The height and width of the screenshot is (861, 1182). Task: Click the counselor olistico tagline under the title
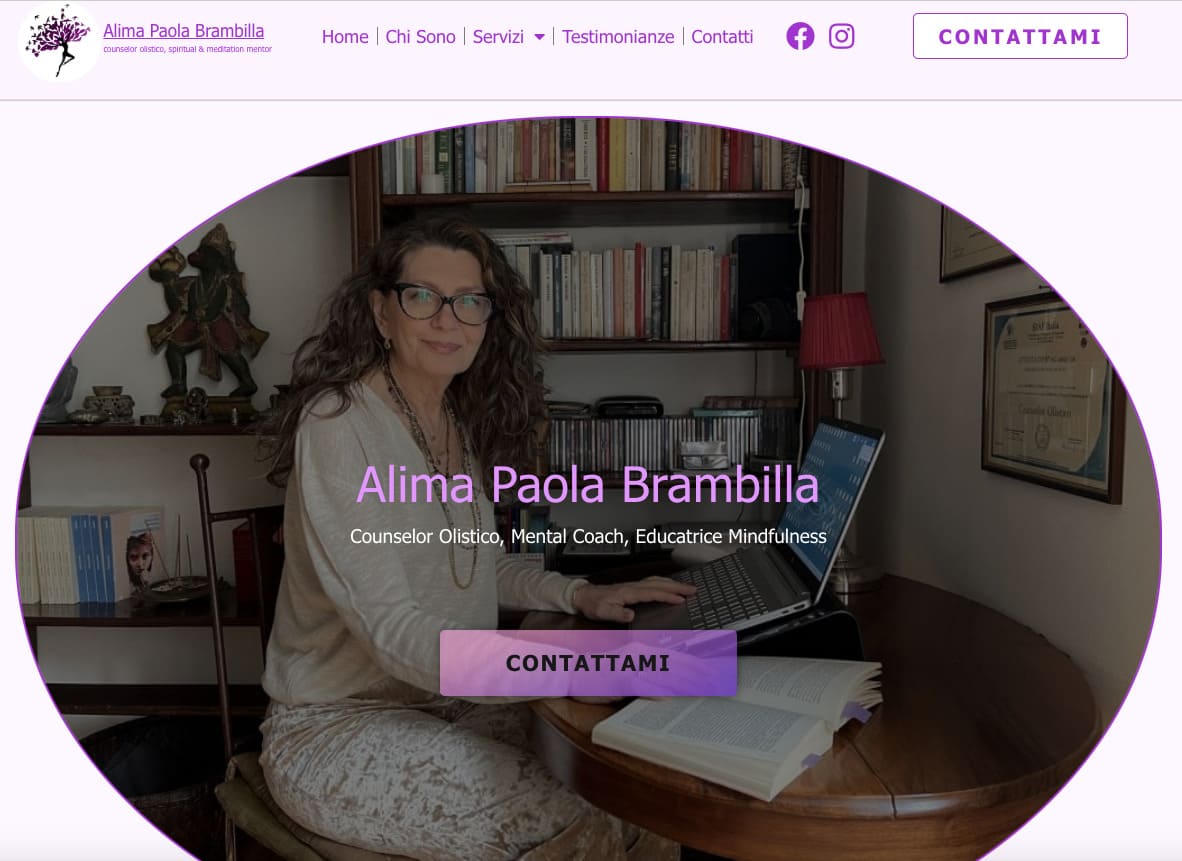coord(187,49)
